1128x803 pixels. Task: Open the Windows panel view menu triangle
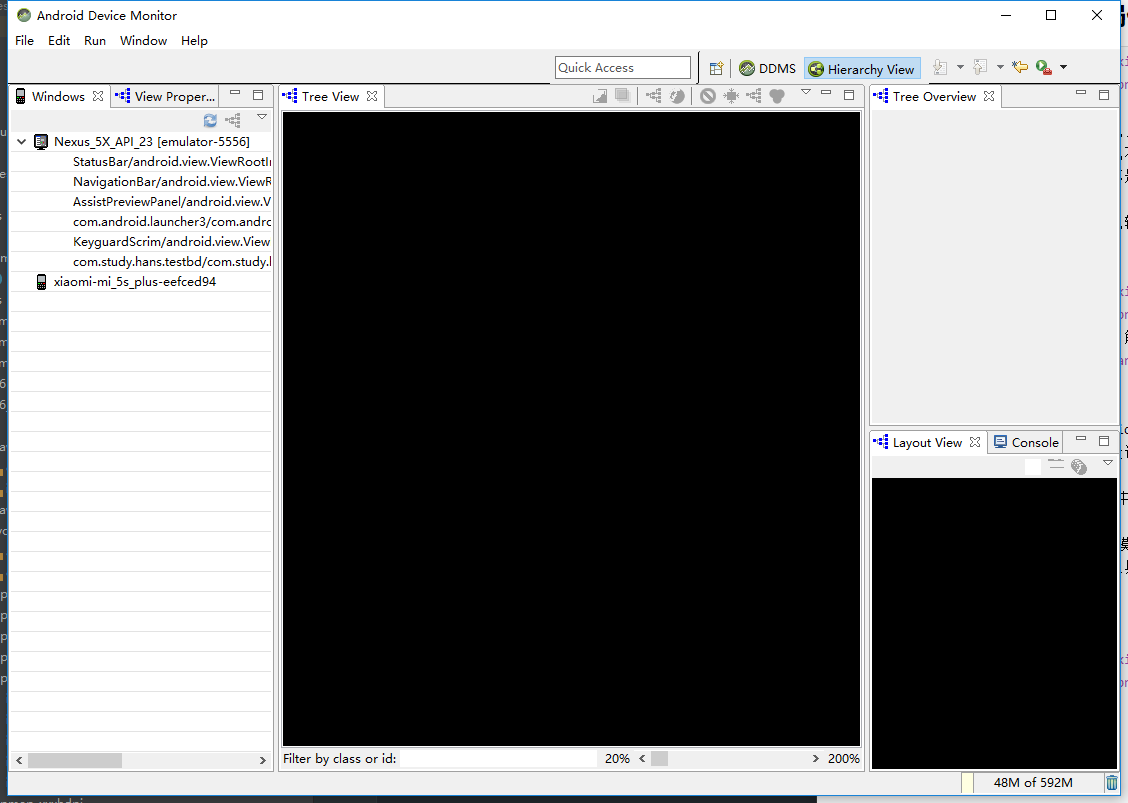tap(262, 117)
